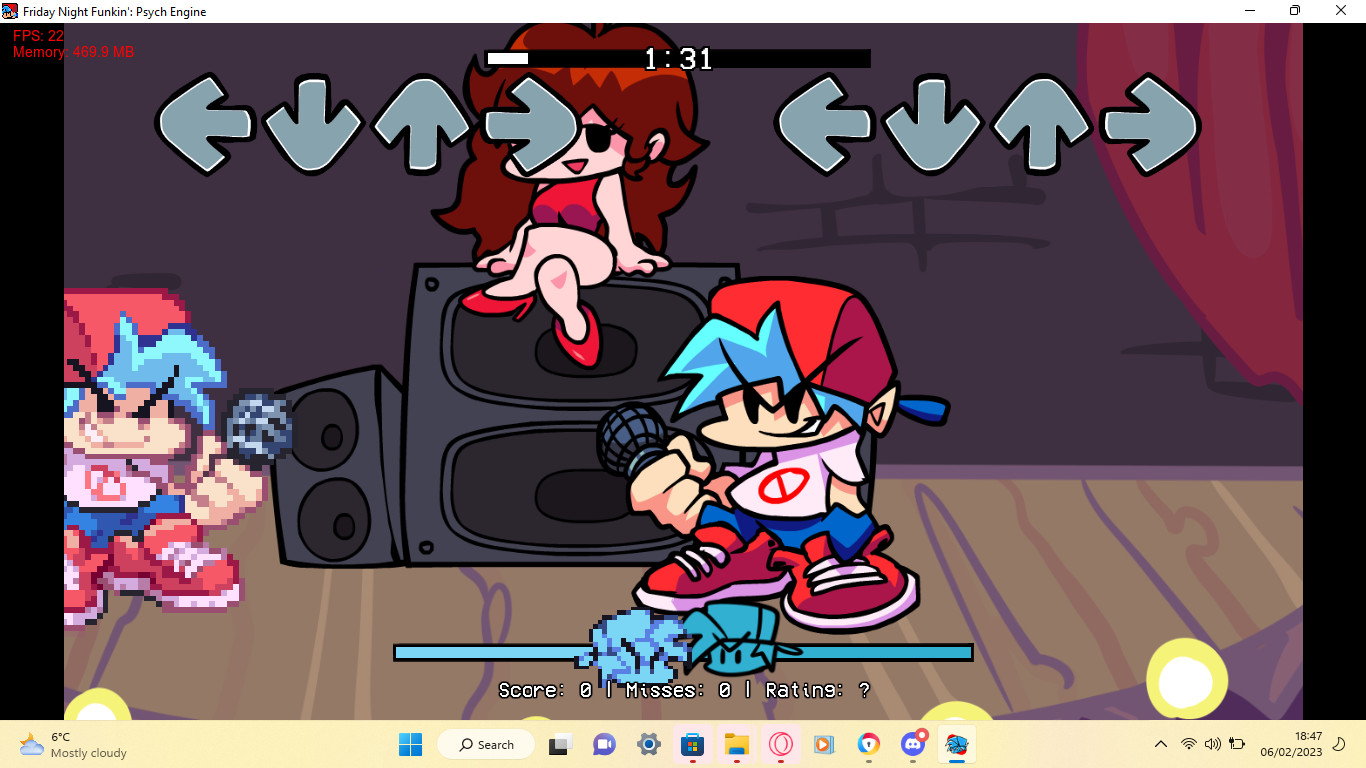Open the Opera GX browser in the taskbar
This screenshot has width=1366, height=768.
point(780,744)
